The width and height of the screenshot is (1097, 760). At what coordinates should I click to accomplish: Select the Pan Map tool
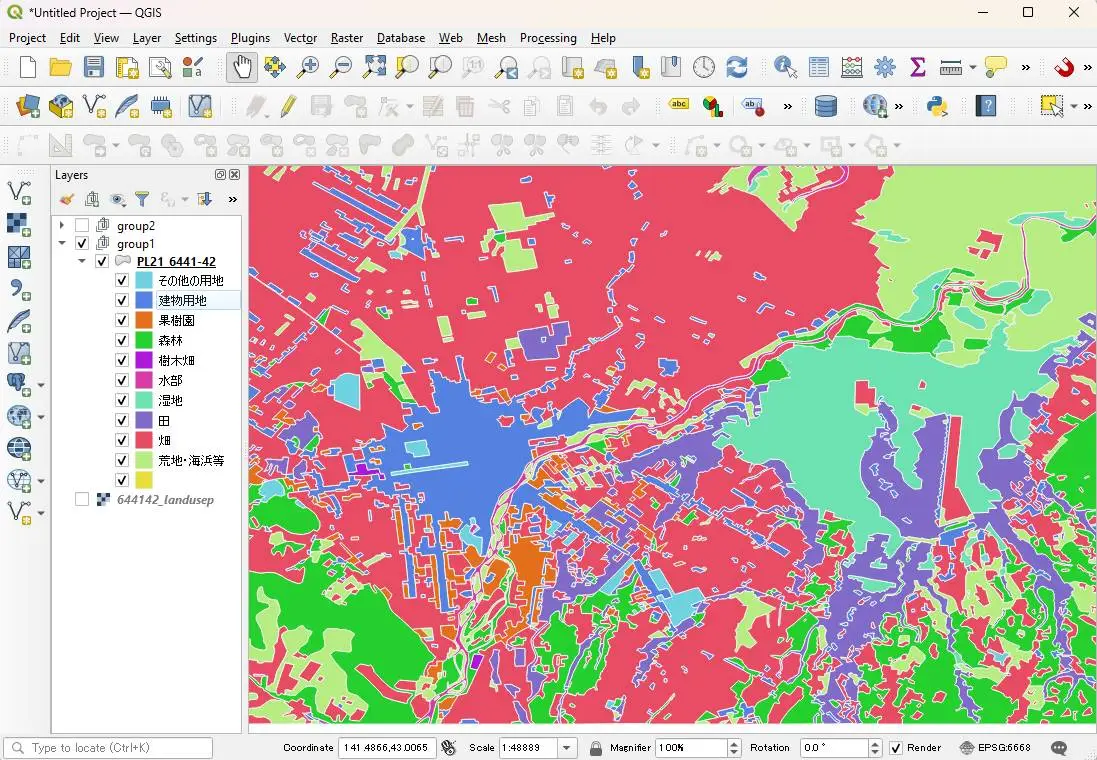(x=244, y=67)
